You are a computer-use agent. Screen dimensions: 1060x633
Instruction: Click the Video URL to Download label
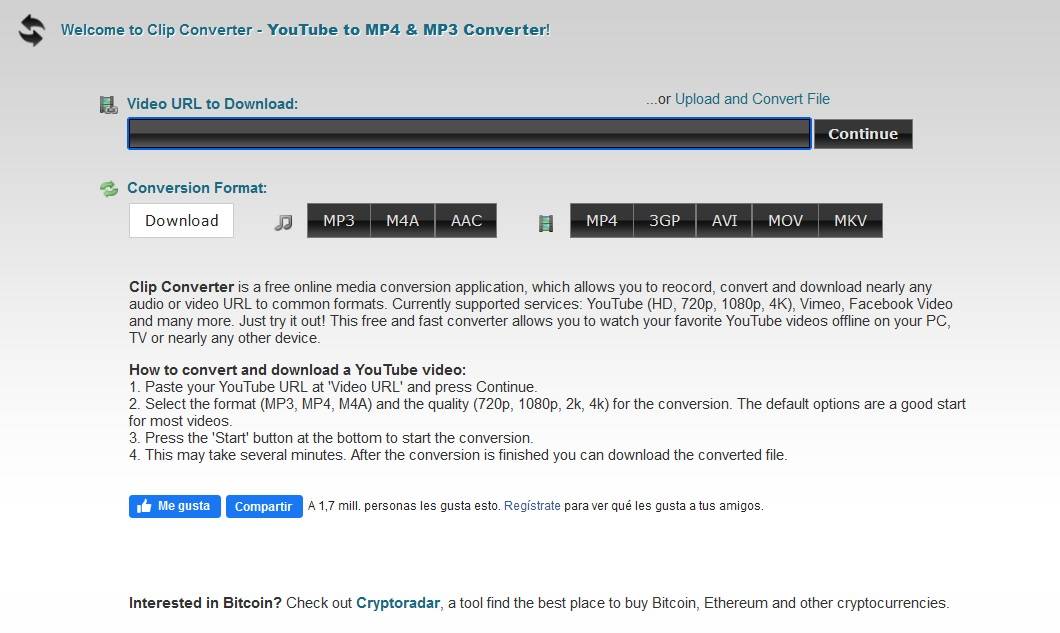pyautogui.click(x=212, y=104)
